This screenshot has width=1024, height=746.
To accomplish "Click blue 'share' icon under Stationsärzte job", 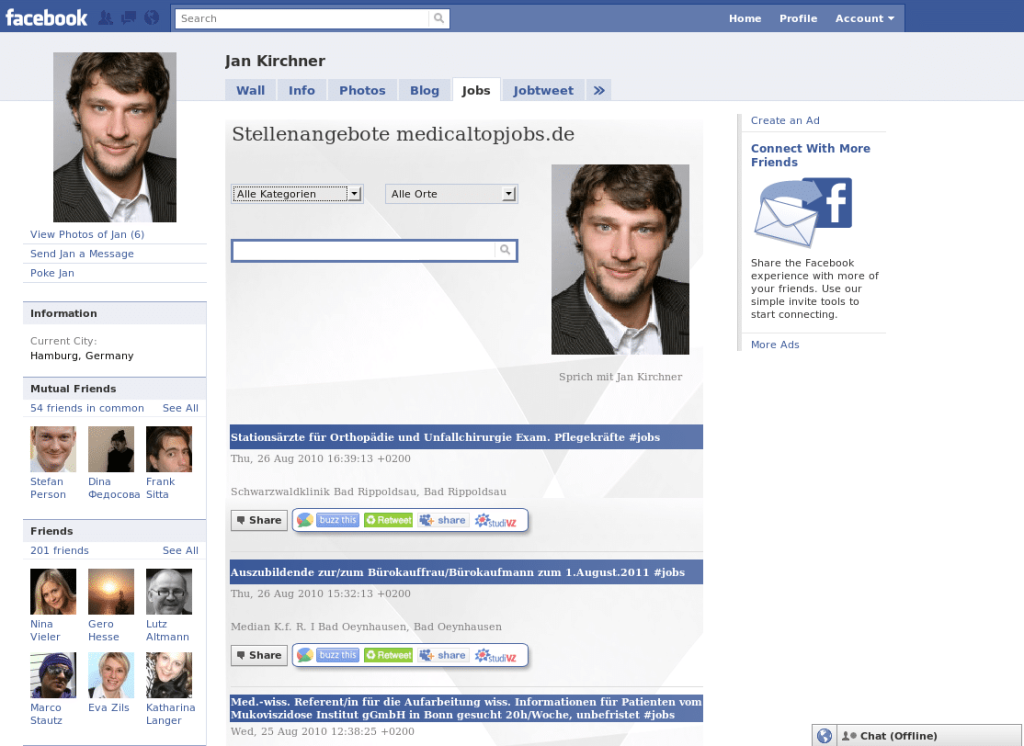I will 443,520.
